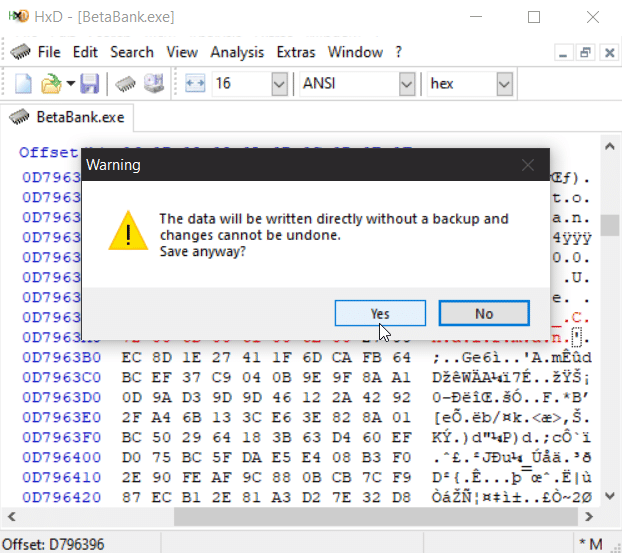Click the New file icon
The height and width of the screenshot is (553, 622).
coord(23,84)
